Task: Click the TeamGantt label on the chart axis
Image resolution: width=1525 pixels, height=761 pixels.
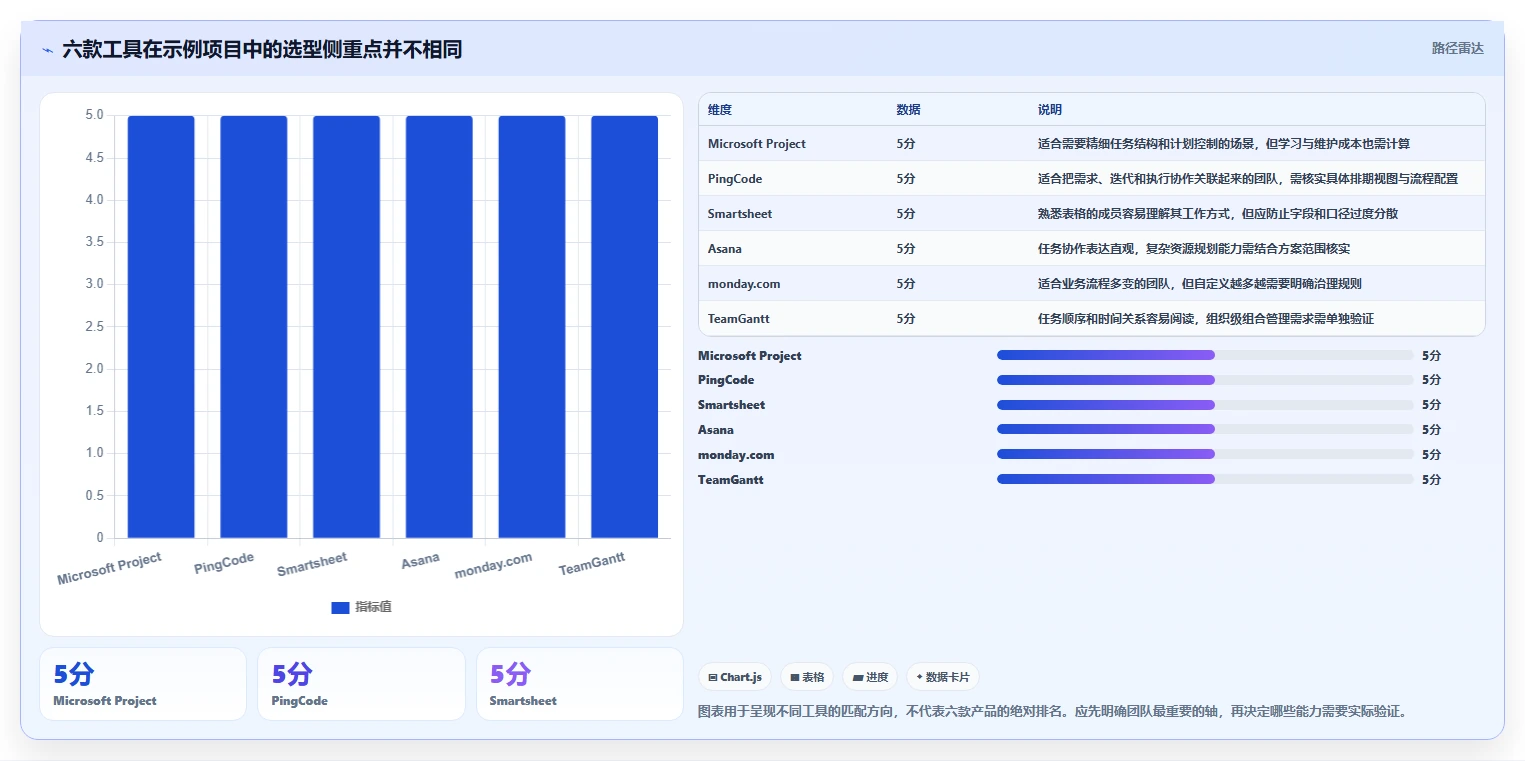Action: point(592,564)
